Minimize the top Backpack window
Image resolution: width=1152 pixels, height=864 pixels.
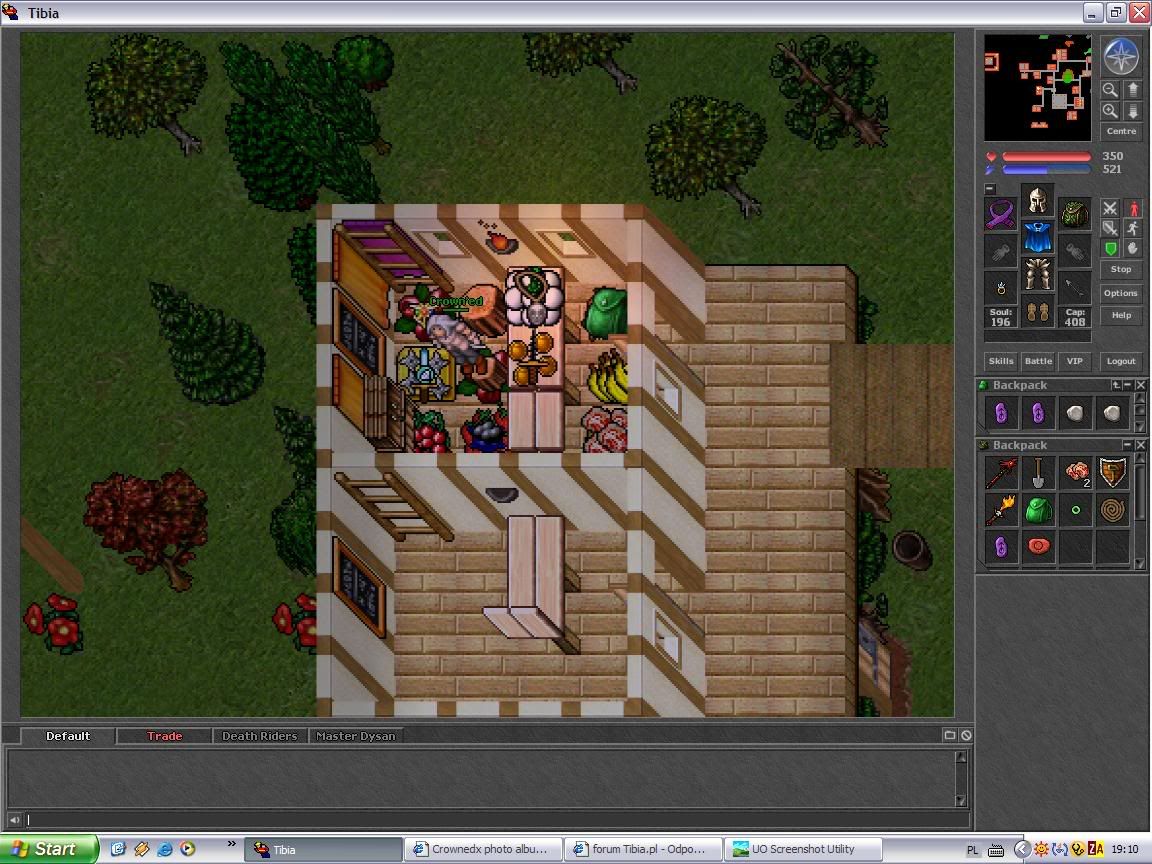coord(1128,385)
